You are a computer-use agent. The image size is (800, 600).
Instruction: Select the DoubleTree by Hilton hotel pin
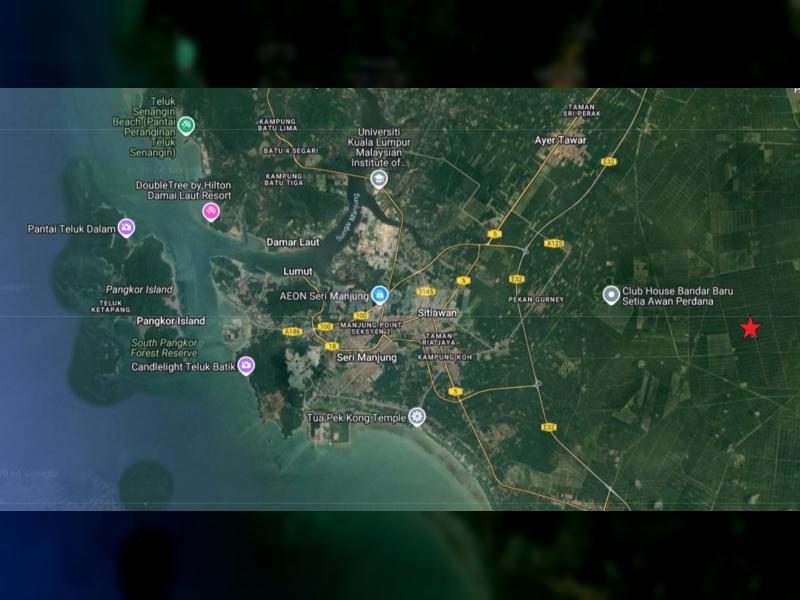click(211, 211)
